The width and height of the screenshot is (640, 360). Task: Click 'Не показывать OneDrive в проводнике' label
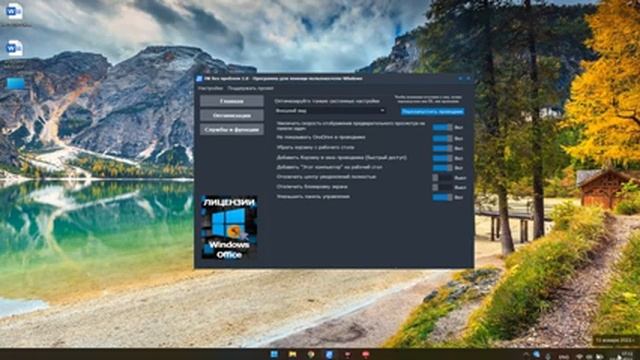click(x=321, y=138)
